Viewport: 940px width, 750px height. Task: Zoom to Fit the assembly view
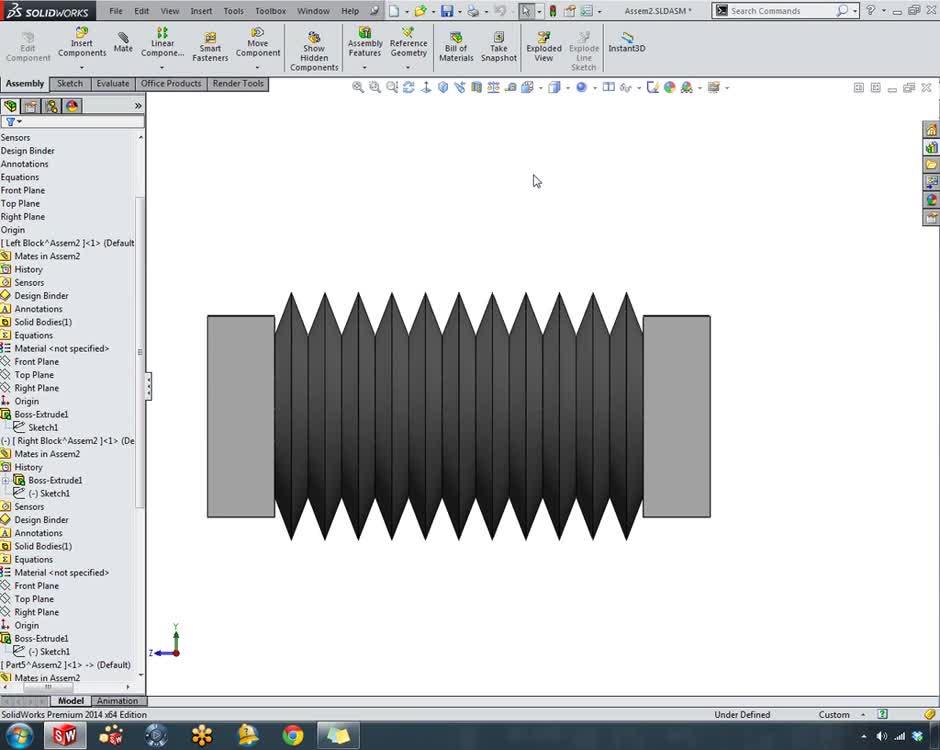357,87
